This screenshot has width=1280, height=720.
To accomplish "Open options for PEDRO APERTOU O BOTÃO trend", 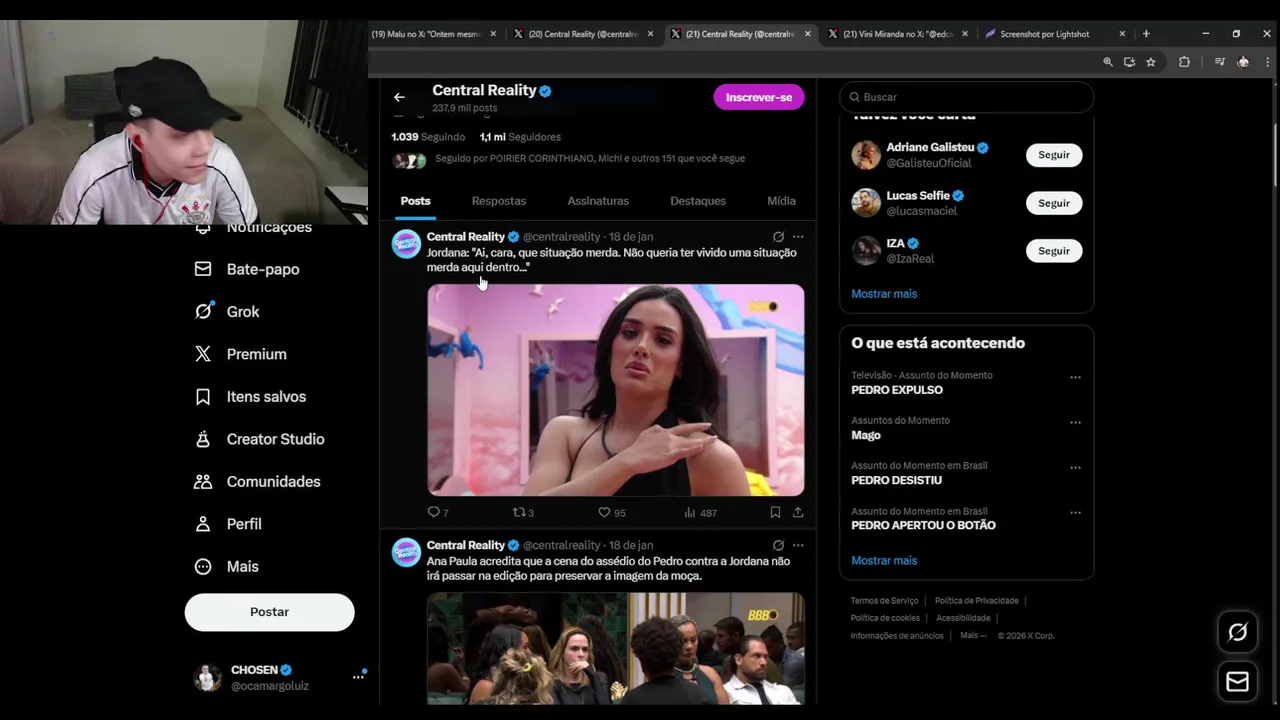I will (1075, 512).
